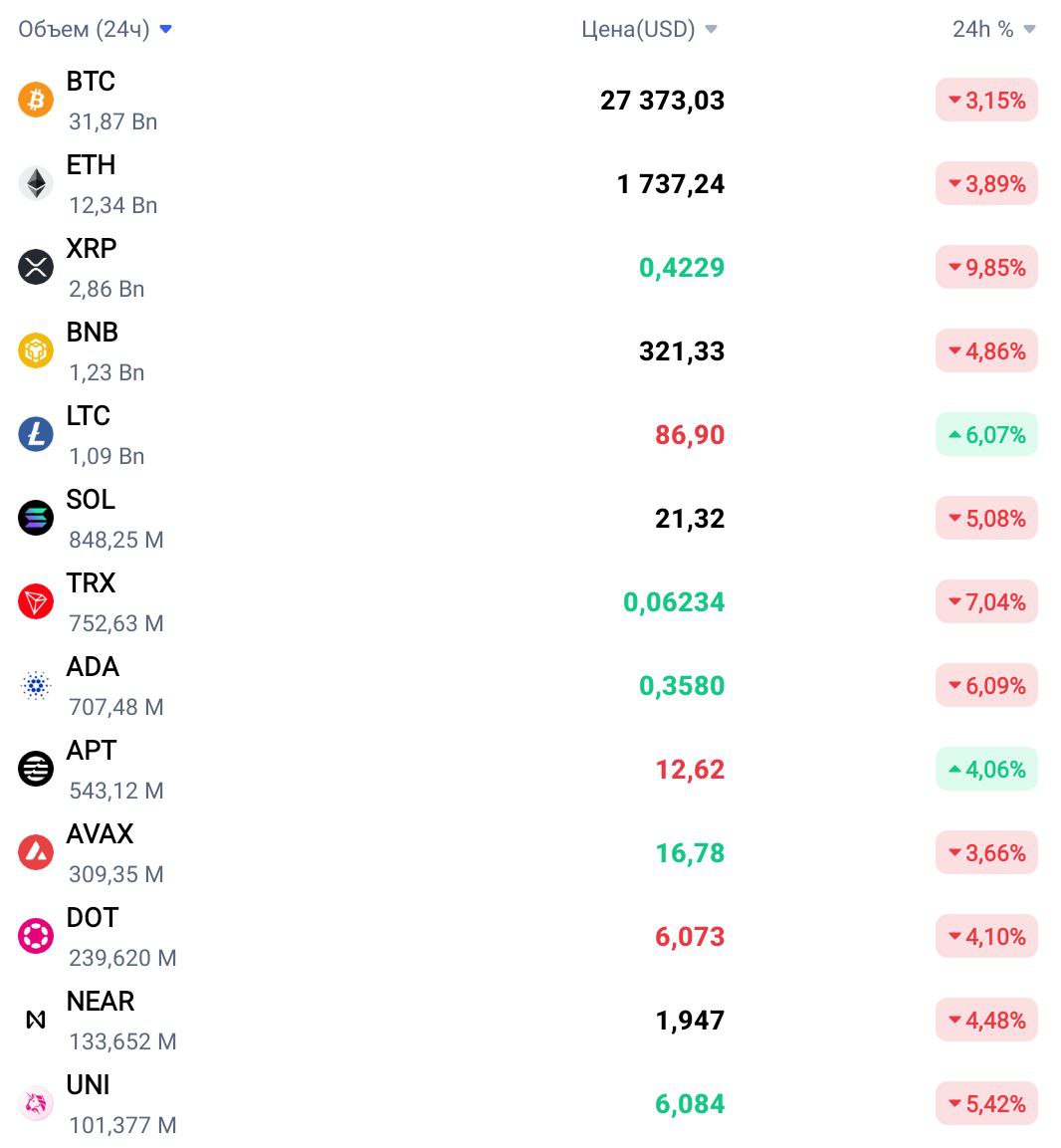Click the TRON TRX logo
This screenshot has height=1148, width=1061.
point(36,601)
